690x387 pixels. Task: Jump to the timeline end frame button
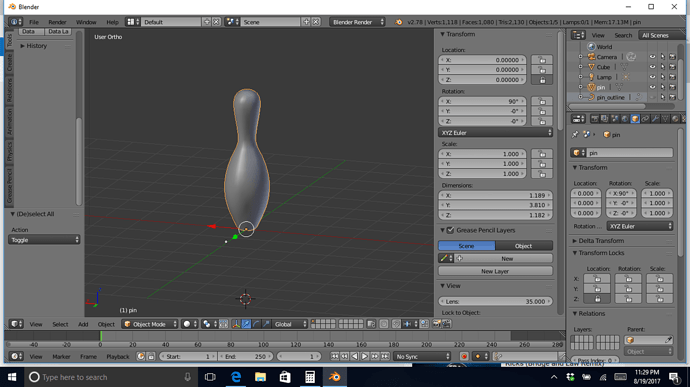tap(385, 356)
